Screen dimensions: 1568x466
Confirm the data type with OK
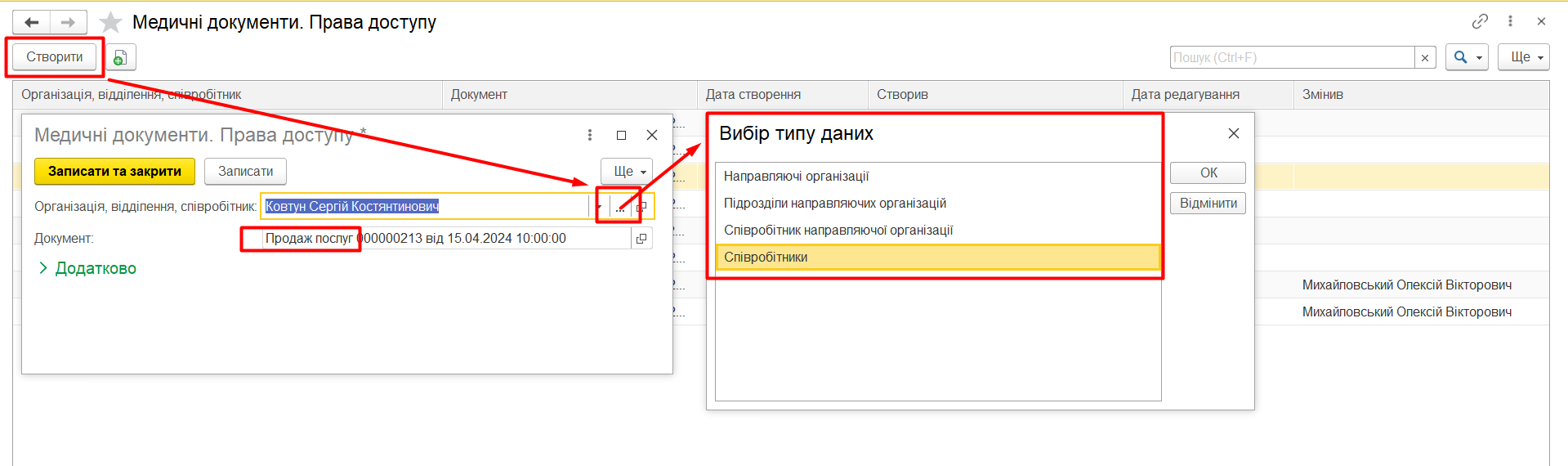click(1208, 173)
